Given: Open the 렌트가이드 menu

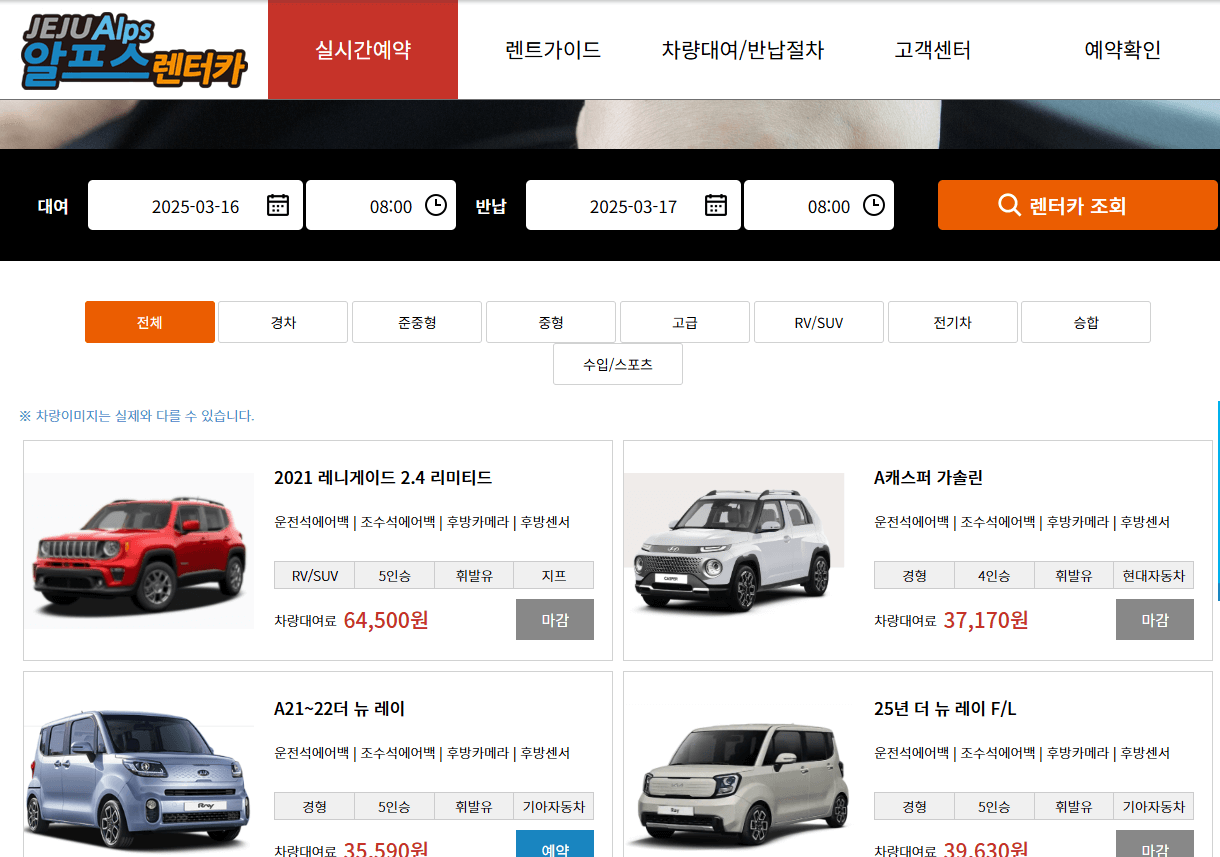Looking at the screenshot, I should pyautogui.click(x=553, y=50).
